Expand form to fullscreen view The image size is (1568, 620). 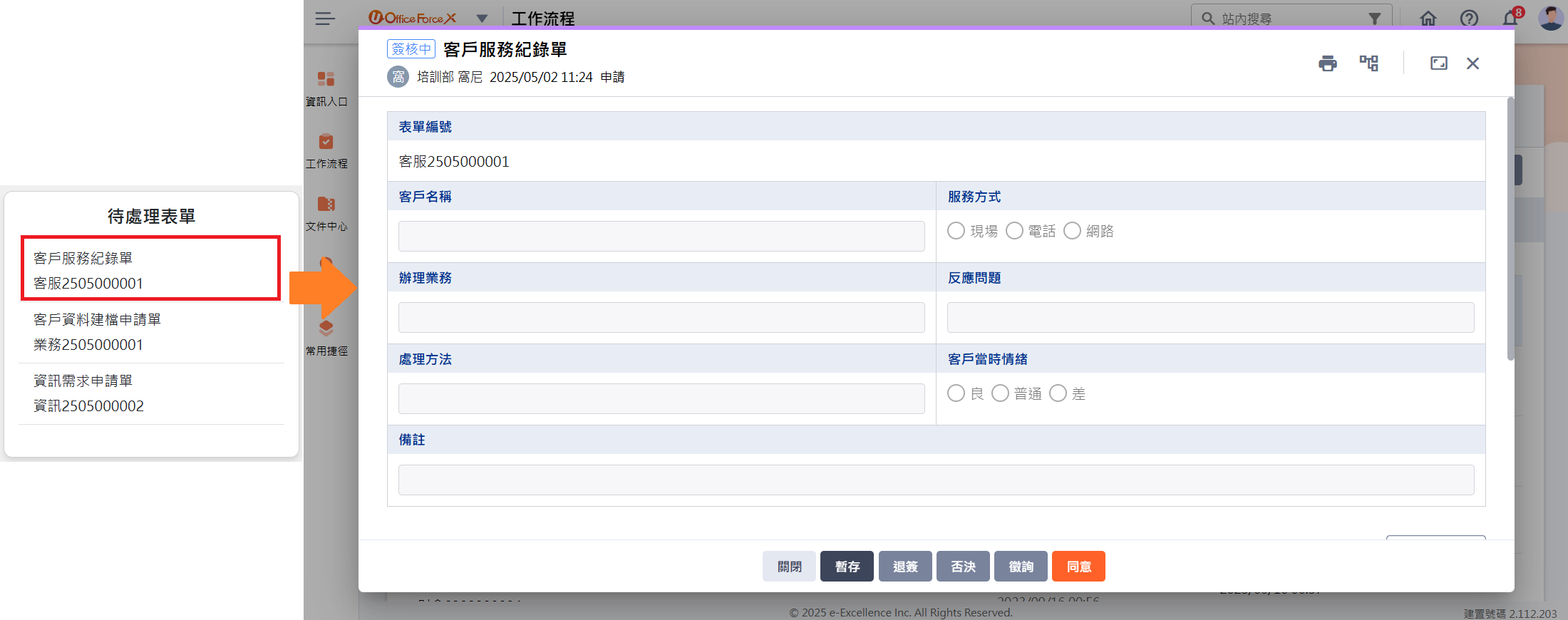[x=1439, y=63]
